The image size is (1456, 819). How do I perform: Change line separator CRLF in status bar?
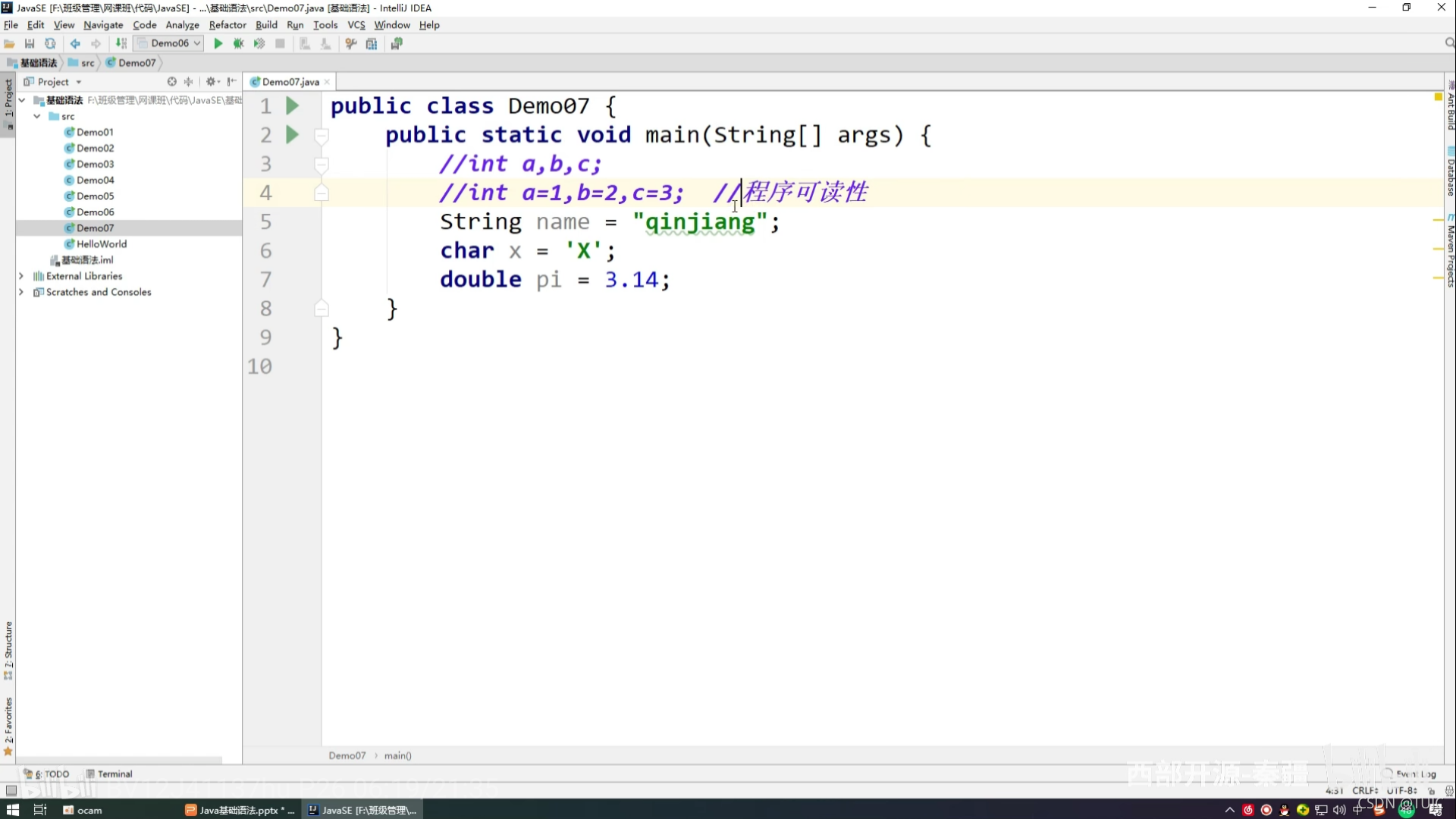[1365, 791]
